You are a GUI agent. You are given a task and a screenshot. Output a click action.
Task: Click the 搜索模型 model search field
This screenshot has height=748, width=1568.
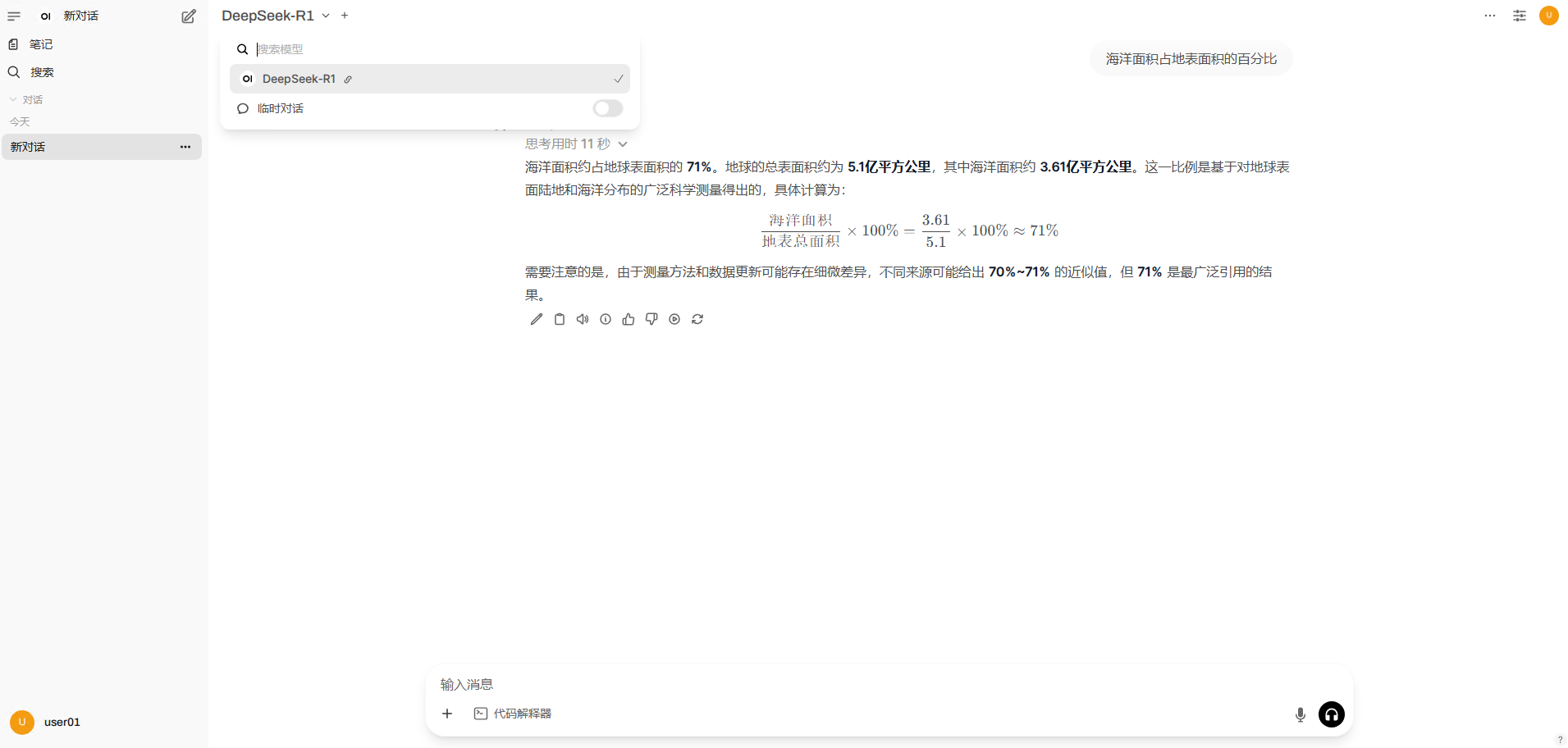[328, 49]
